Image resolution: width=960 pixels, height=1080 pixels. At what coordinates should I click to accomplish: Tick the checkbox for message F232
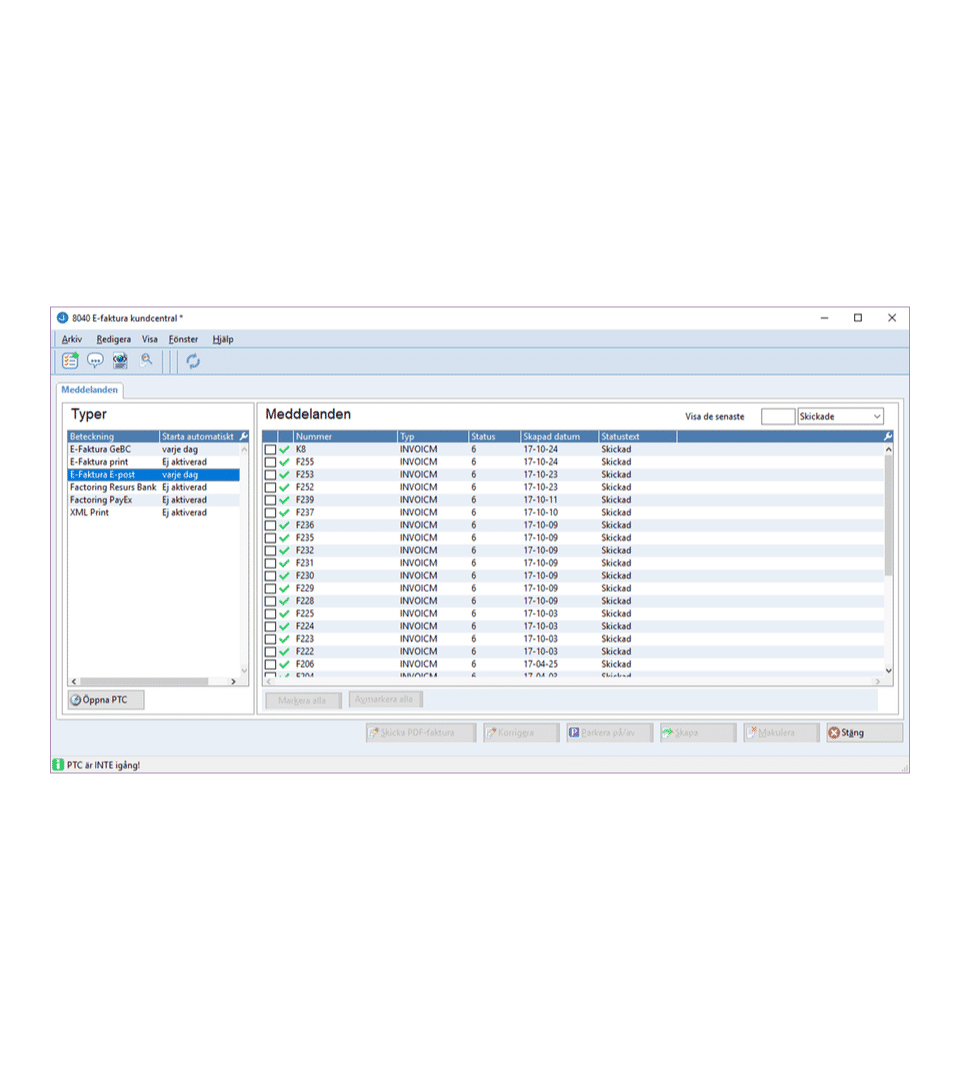tap(270, 550)
